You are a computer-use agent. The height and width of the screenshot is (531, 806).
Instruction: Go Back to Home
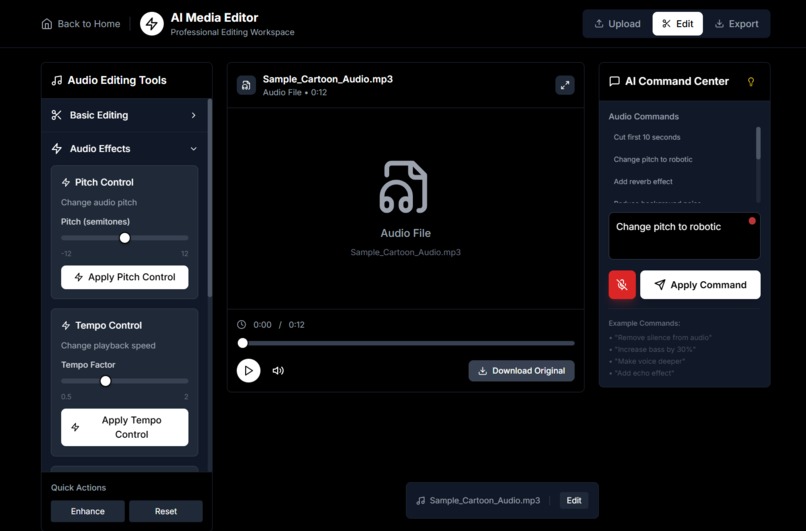coord(81,24)
